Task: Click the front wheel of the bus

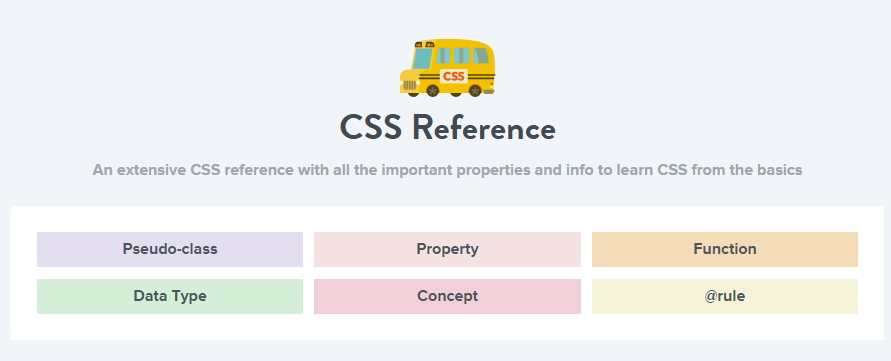Action: 432,90
